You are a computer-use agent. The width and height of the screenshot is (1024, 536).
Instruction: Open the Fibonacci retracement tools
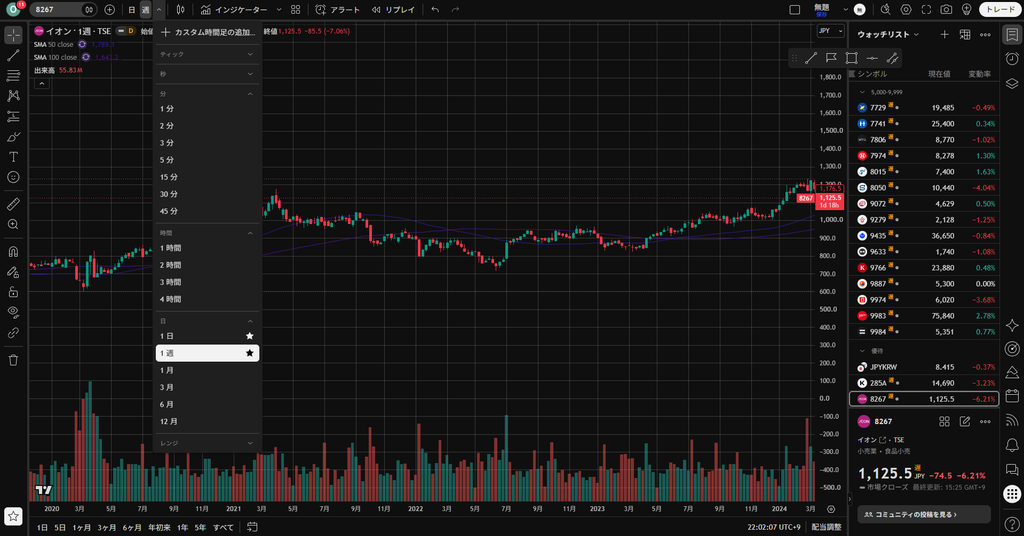coord(13,76)
